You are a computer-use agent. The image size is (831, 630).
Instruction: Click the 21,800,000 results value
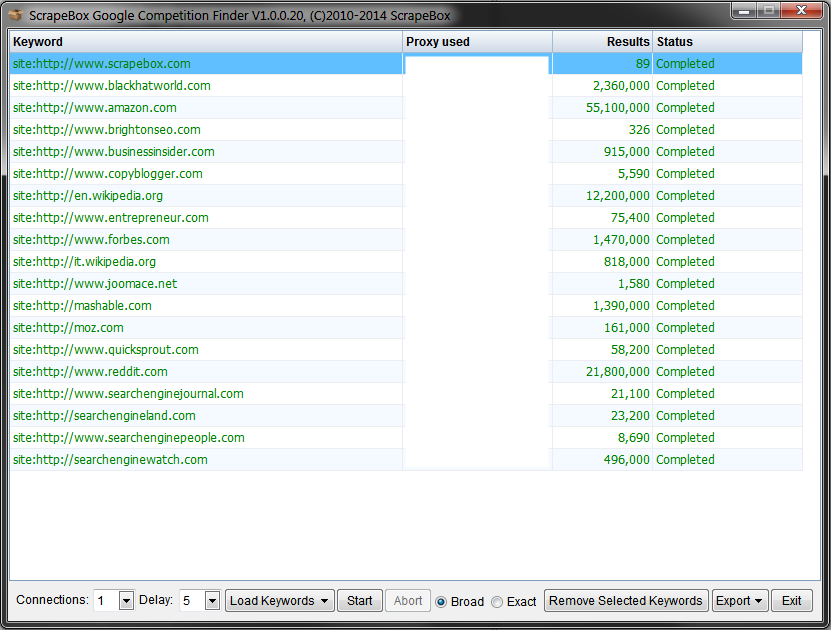tap(617, 371)
